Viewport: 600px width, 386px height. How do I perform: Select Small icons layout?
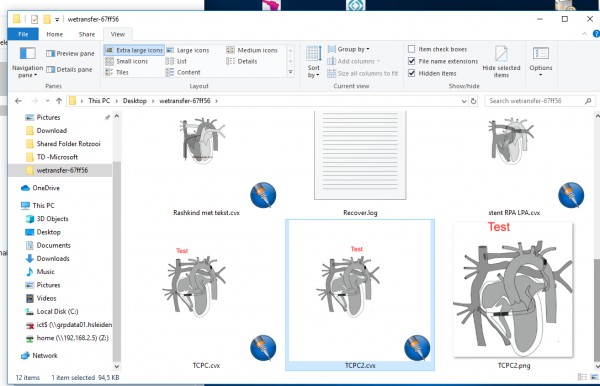coord(127,61)
